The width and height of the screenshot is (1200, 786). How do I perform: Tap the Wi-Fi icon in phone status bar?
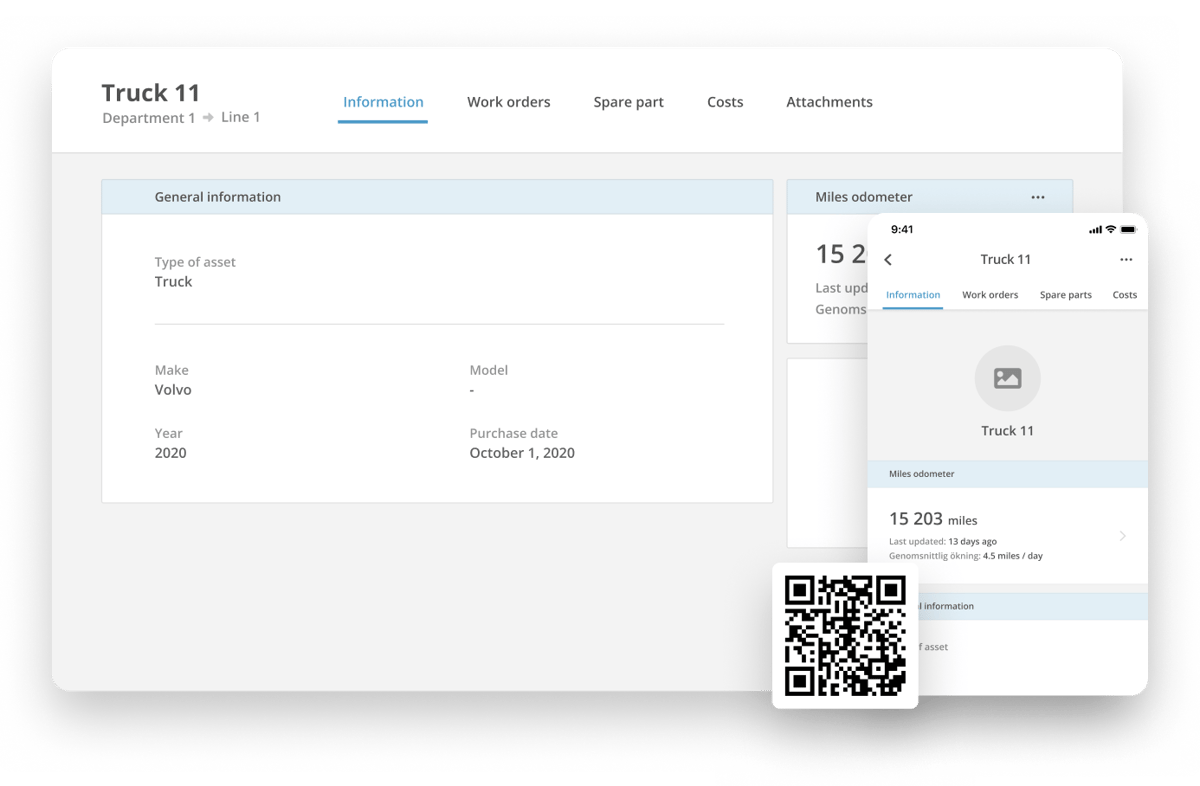tap(1110, 230)
